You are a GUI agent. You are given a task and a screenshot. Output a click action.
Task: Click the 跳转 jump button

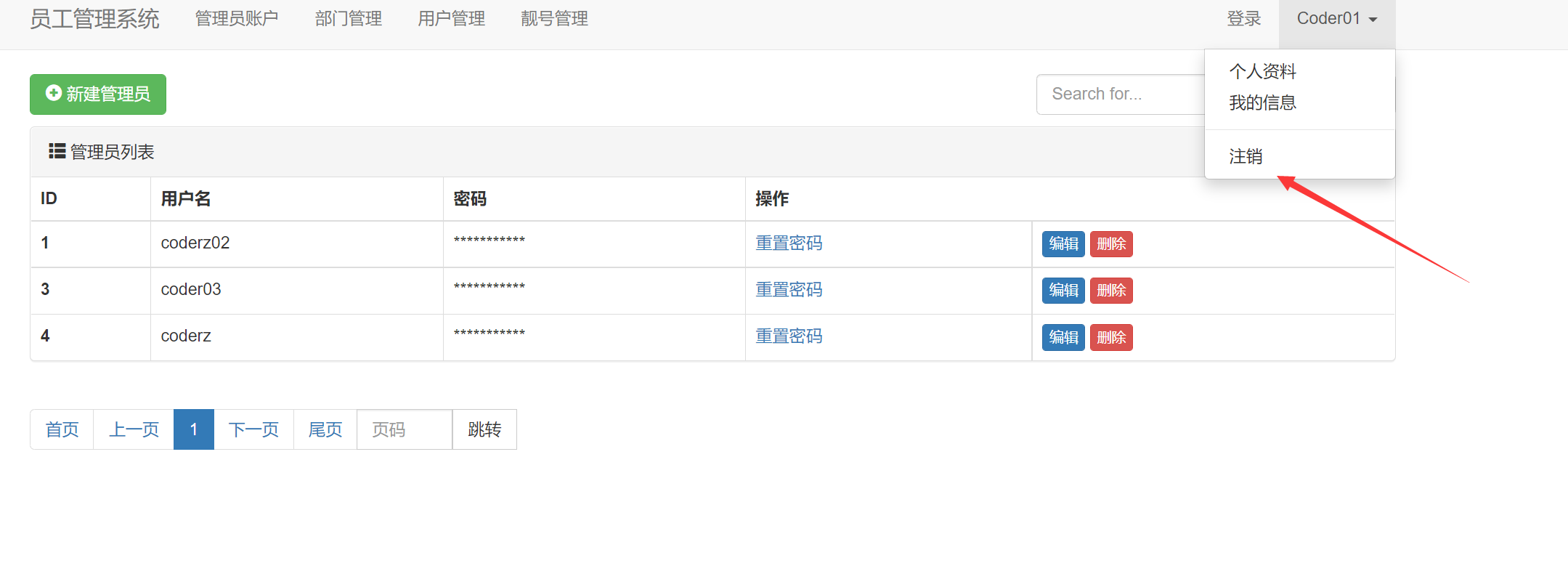click(484, 429)
